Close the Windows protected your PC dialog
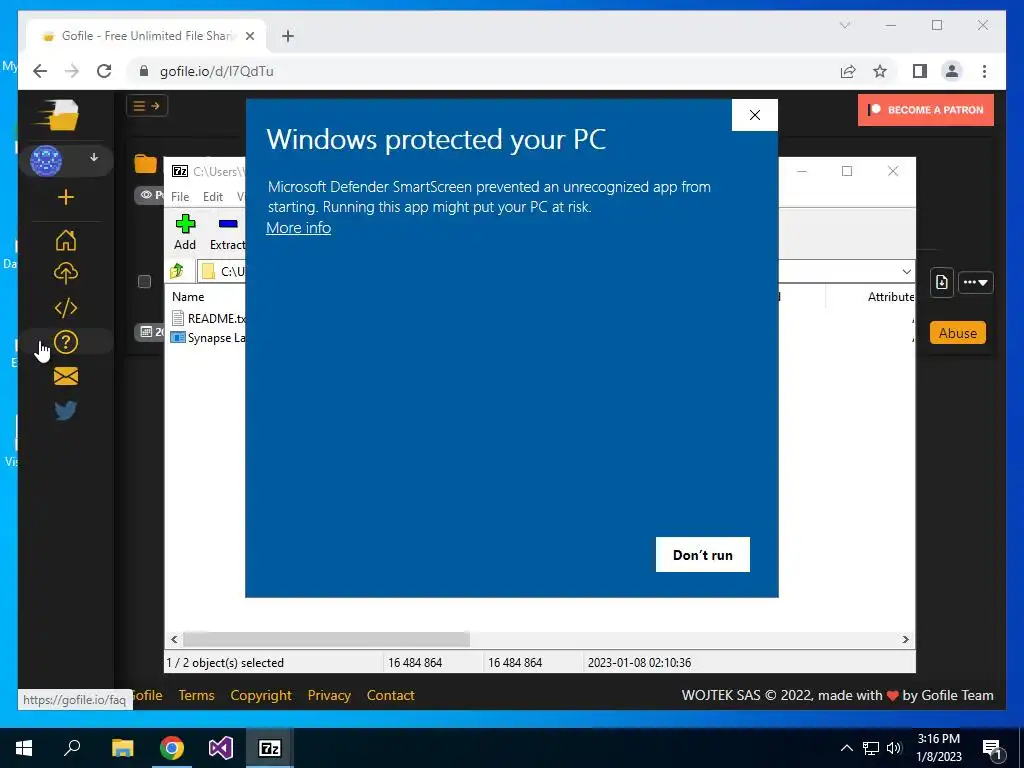The image size is (1024, 768). click(754, 115)
